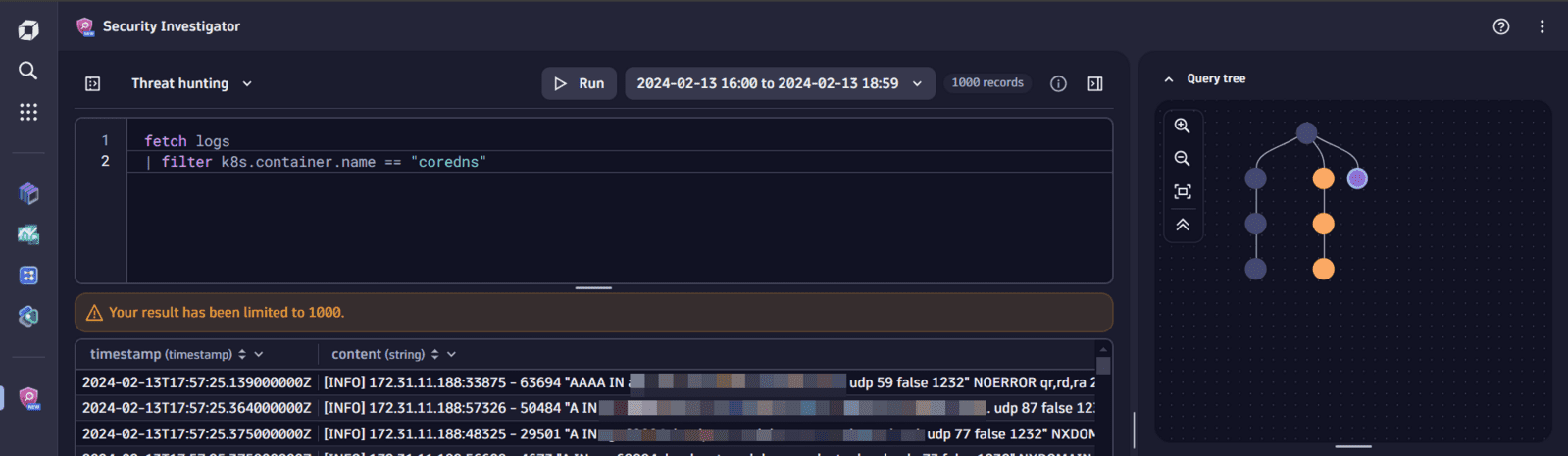Open the timeframe selector dropdown
1568x456 pixels.
(x=780, y=83)
